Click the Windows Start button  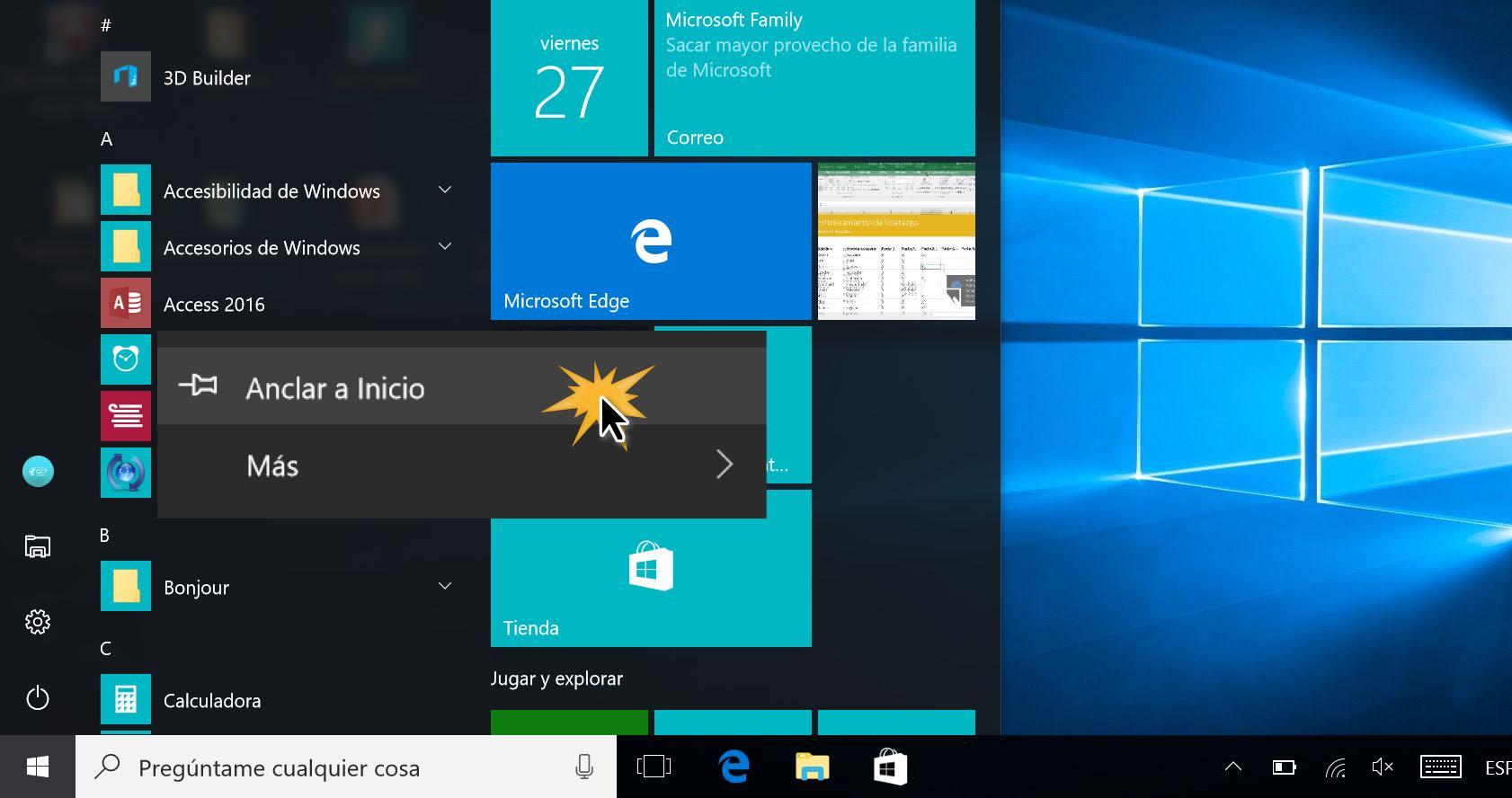[x=38, y=767]
